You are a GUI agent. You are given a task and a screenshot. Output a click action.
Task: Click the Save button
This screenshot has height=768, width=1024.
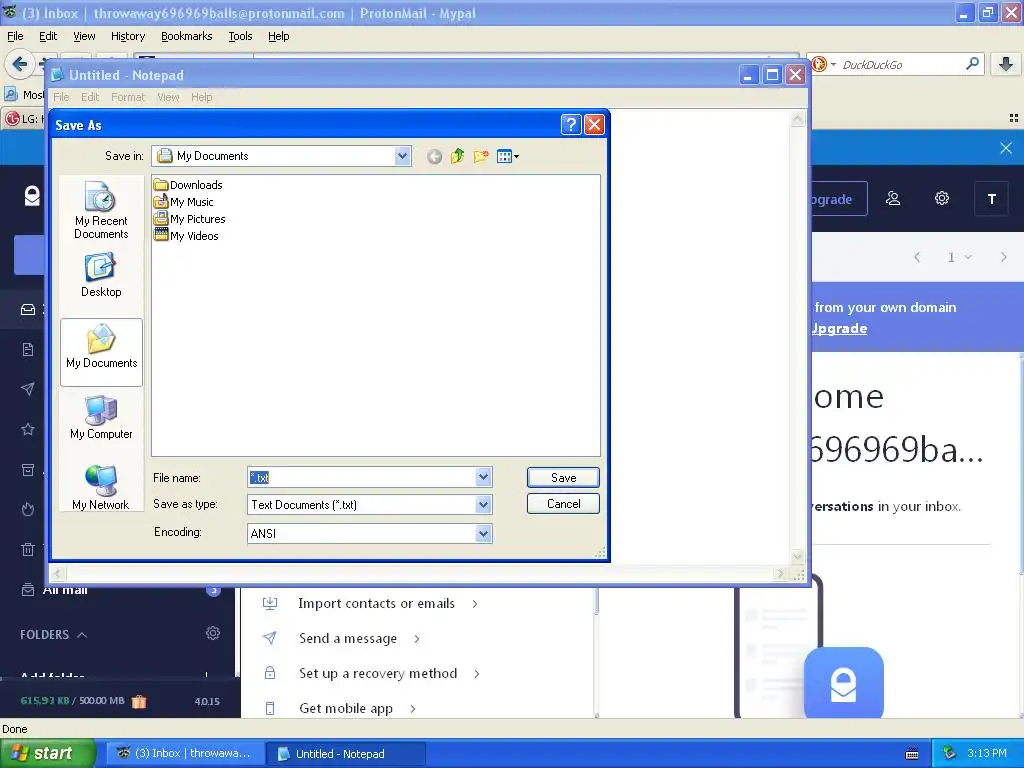(x=563, y=477)
